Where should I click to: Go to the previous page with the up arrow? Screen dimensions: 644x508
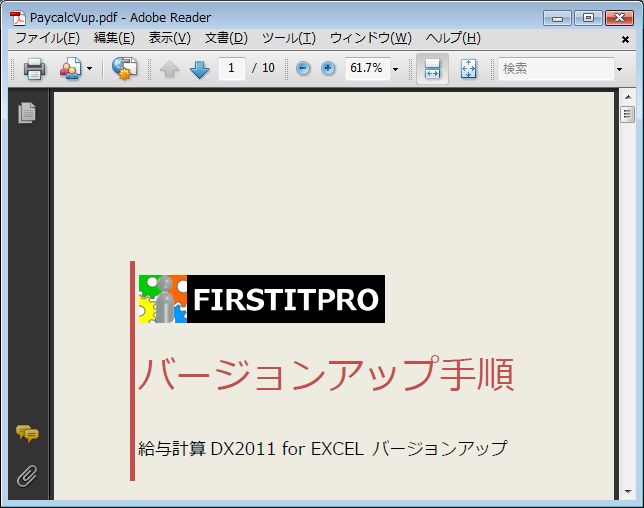(x=169, y=69)
